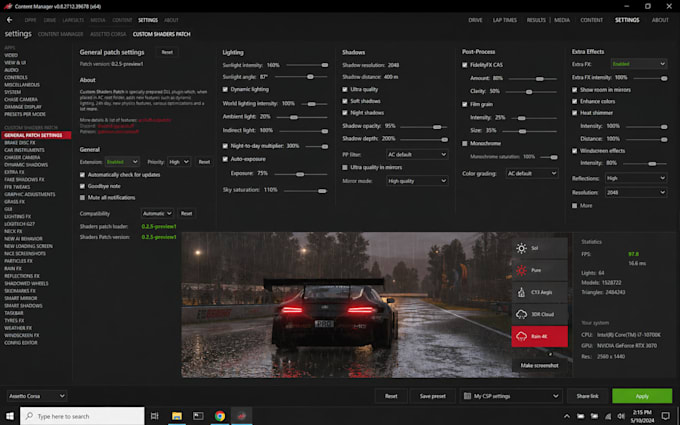
Task: Open the Windows Start menu
Action: 10,416
